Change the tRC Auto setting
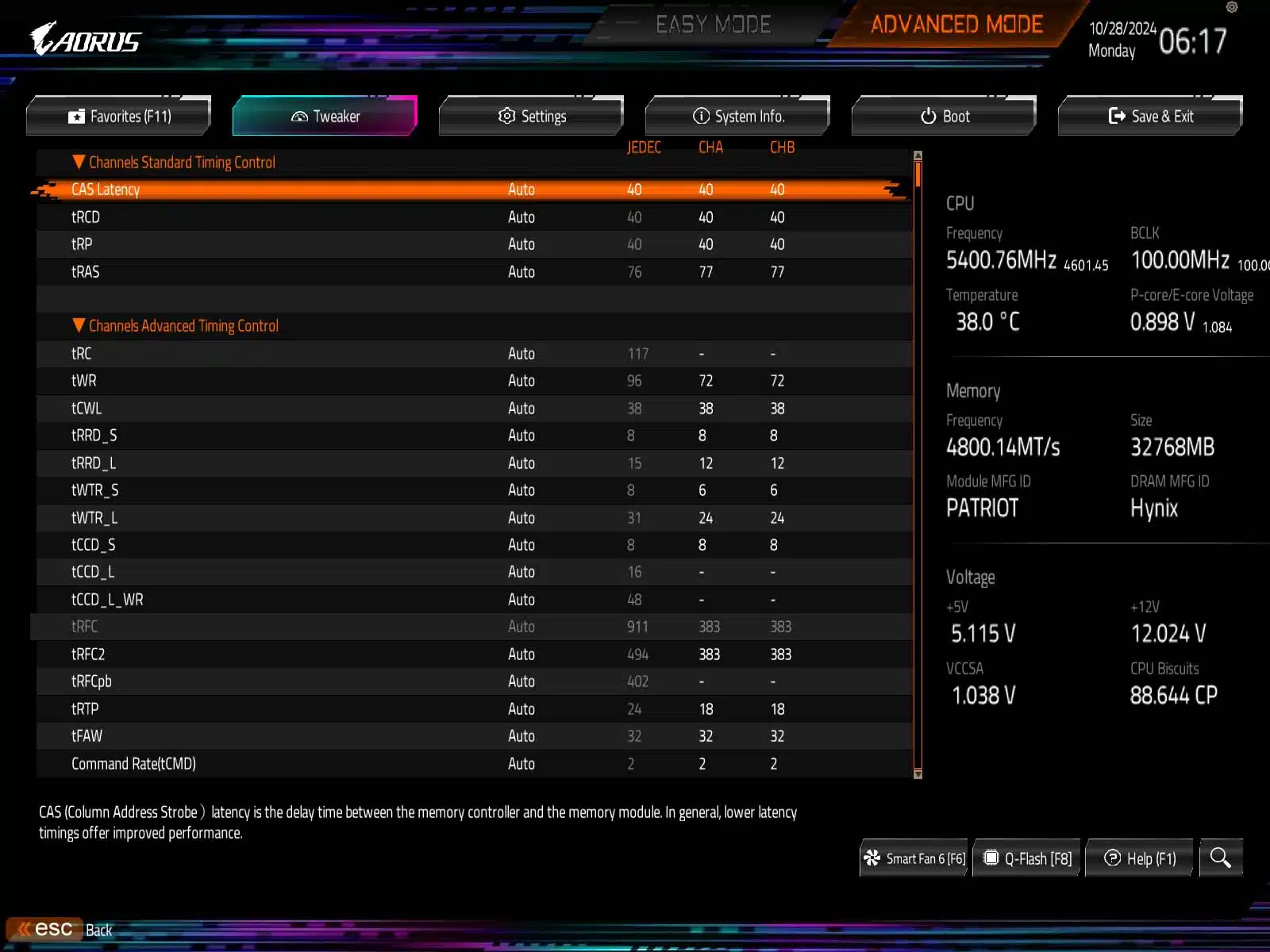Screen dimensions: 1270x952 [521, 354]
